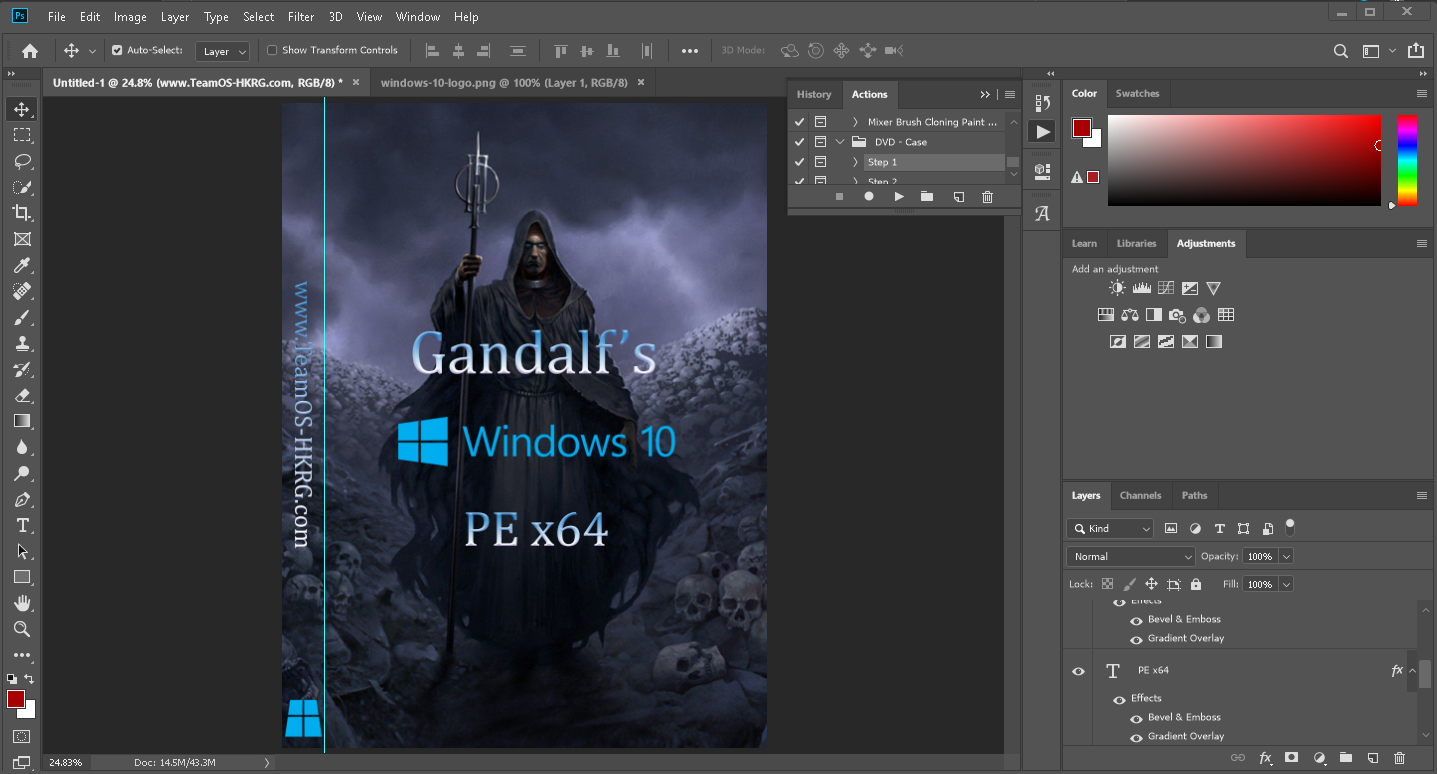Image resolution: width=1437 pixels, height=774 pixels.
Task: Select the History Brush tool
Action: point(22,369)
